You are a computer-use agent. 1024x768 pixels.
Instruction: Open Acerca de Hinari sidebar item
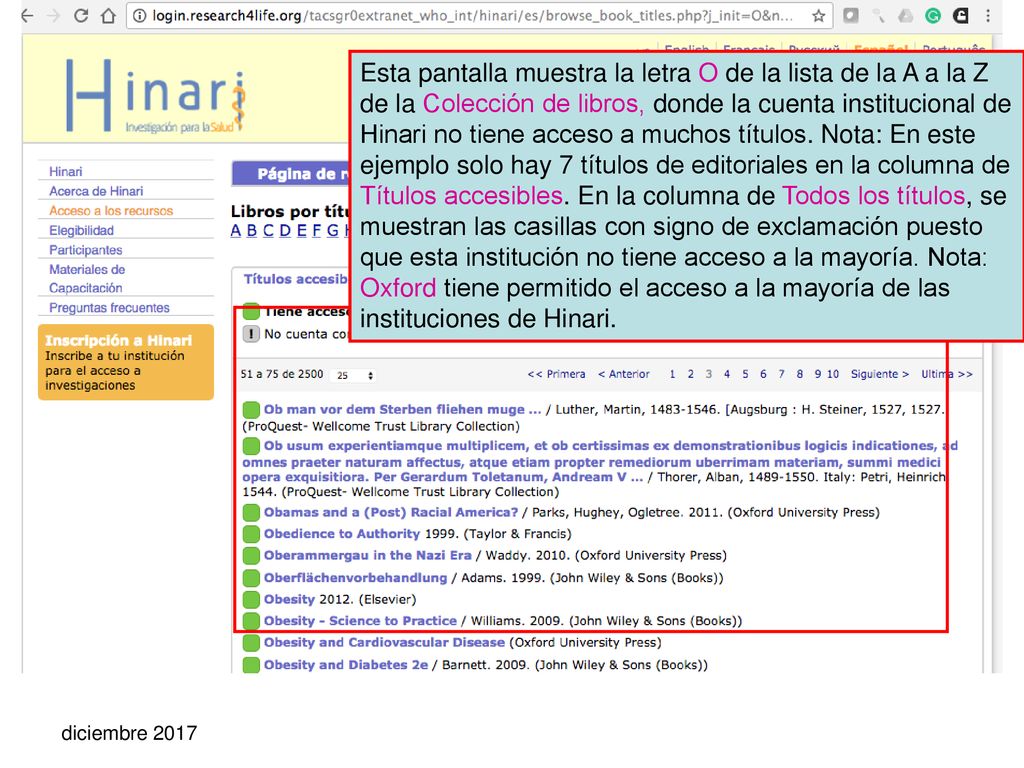coord(96,191)
